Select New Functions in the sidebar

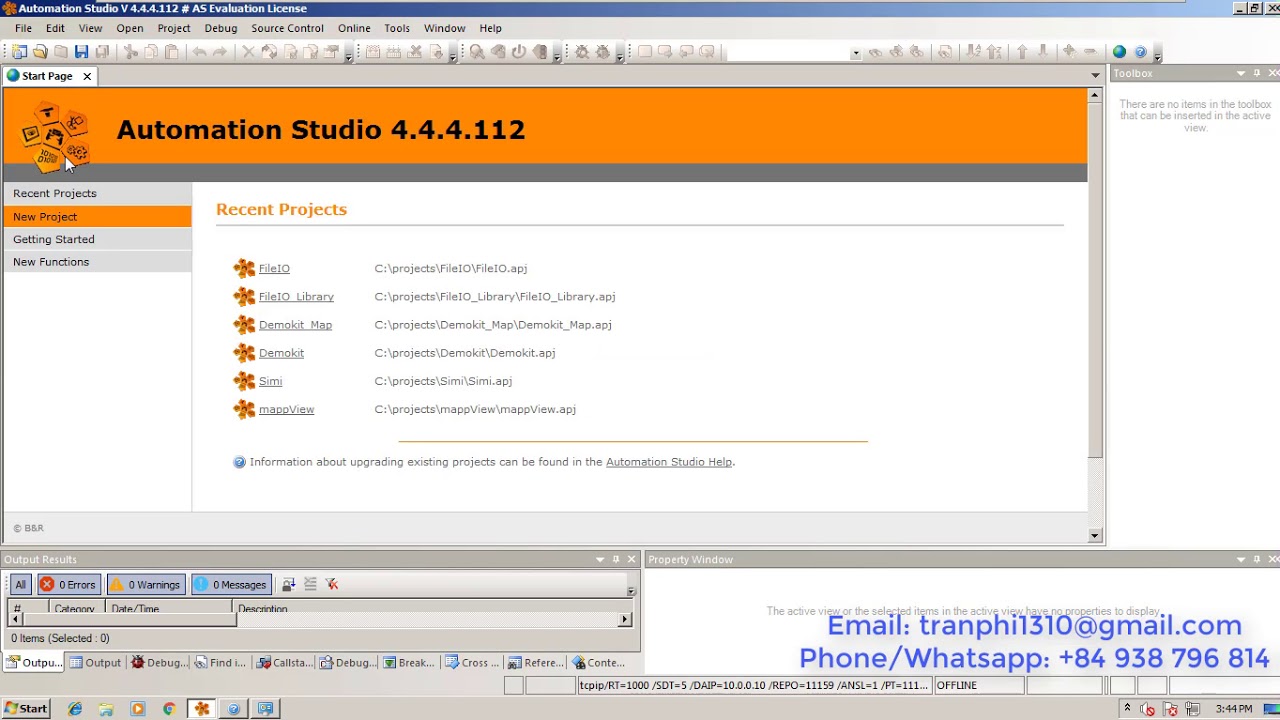[x=96, y=262]
